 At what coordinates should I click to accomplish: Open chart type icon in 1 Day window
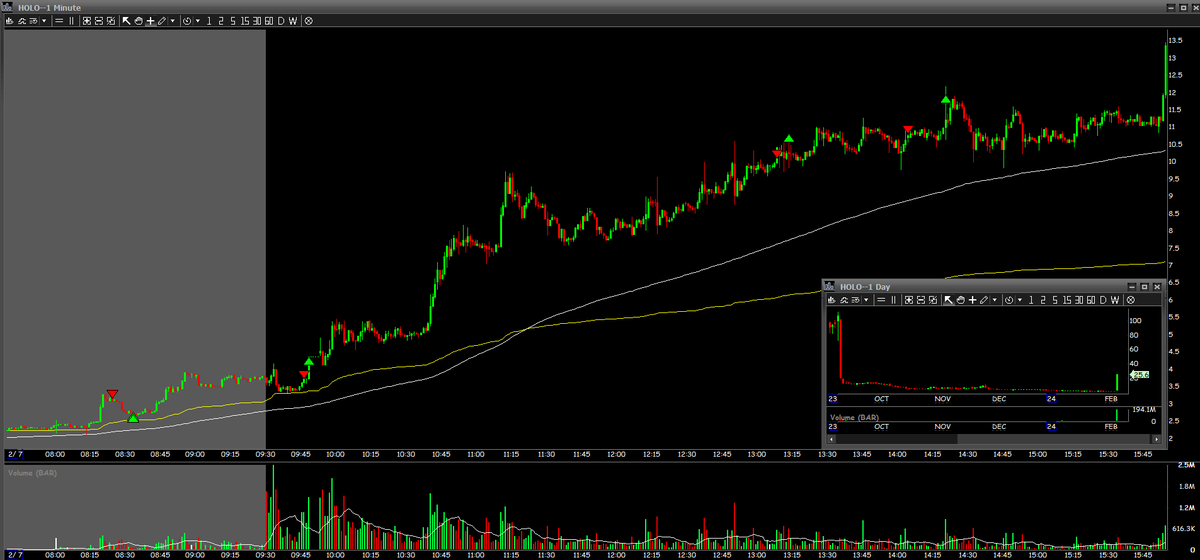tap(831, 300)
